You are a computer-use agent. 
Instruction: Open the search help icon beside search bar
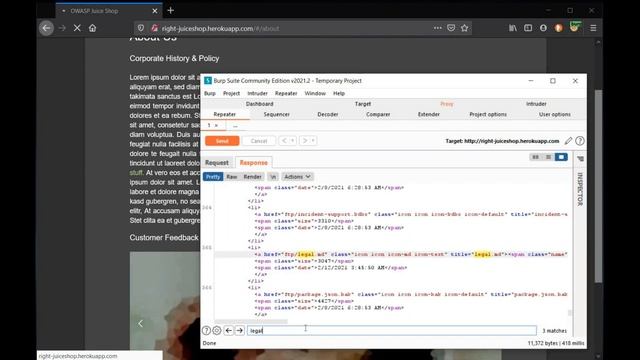(x=206, y=331)
